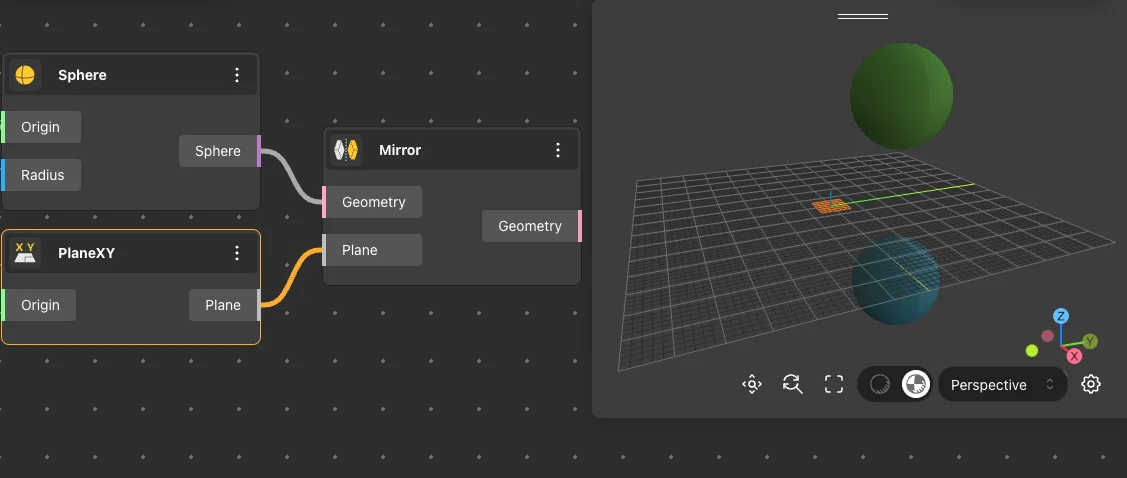Click the Z axis on the orientation gizmo
Image resolution: width=1127 pixels, height=478 pixels.
pos(1061,316)
